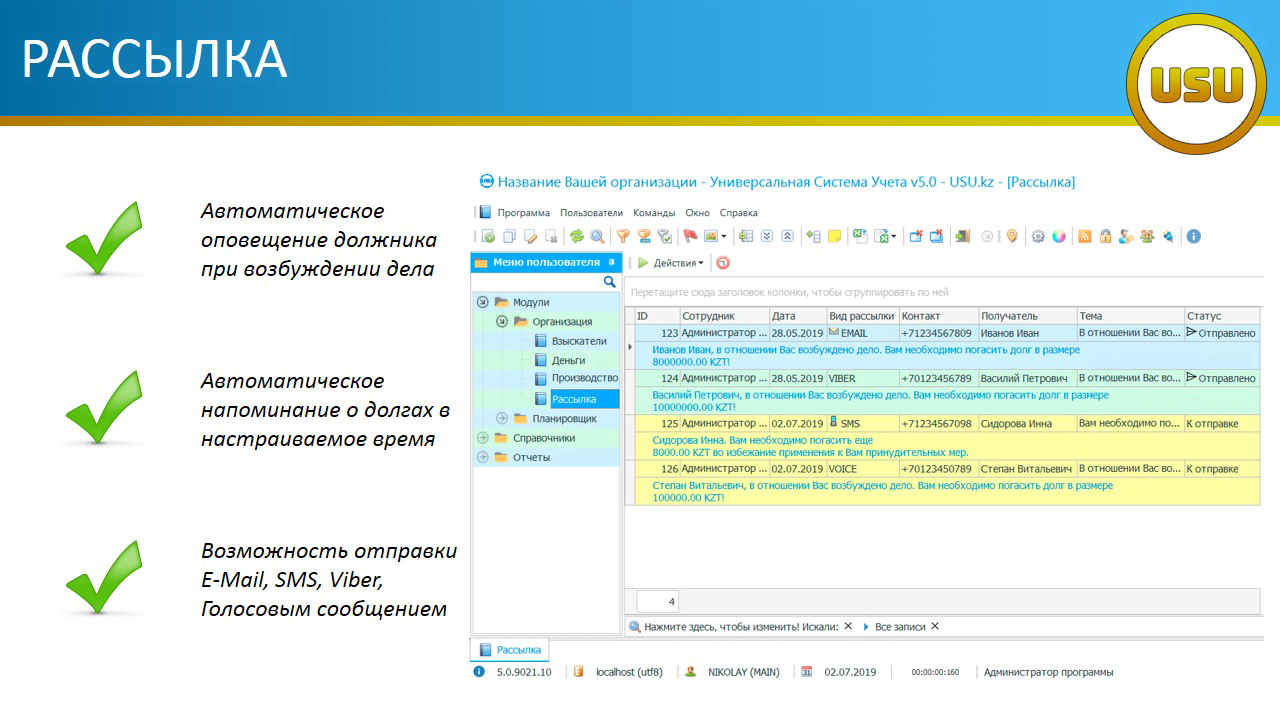Image resolution: width=1280 pixels, height=720 pixels.
Task: Click the magnifier search icon in toolbar
Action: click(597, 236)
